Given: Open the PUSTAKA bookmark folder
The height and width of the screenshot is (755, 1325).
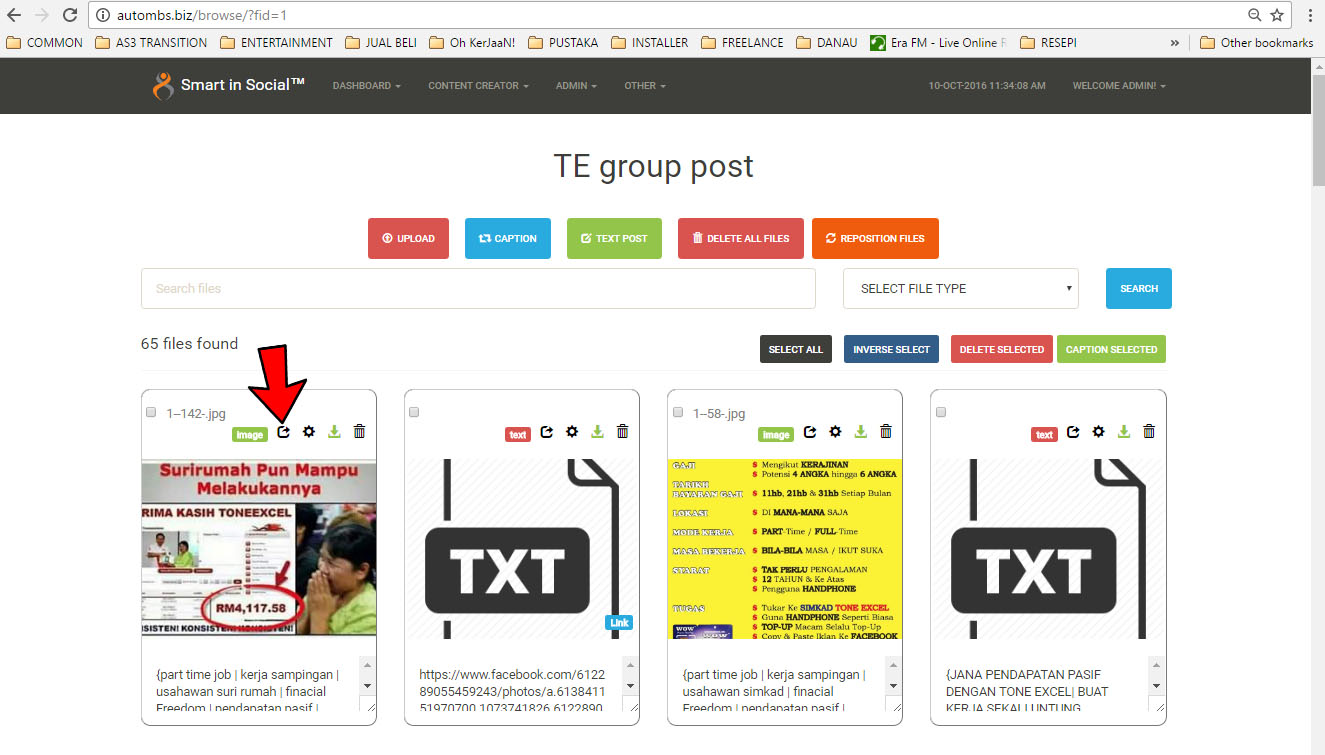Looking at the screenshot, I should 563,43.
